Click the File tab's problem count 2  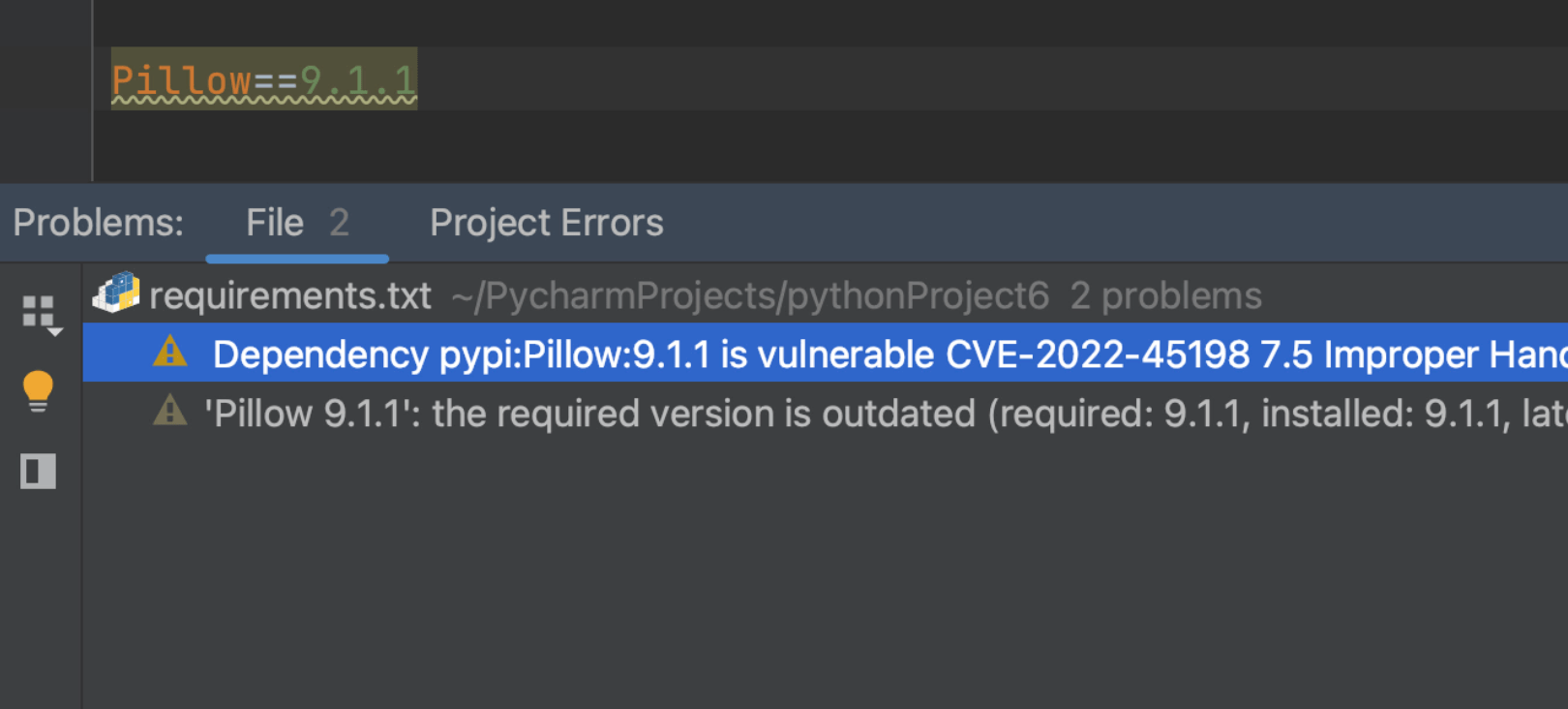pyautogui.click(x=339, y=224)
